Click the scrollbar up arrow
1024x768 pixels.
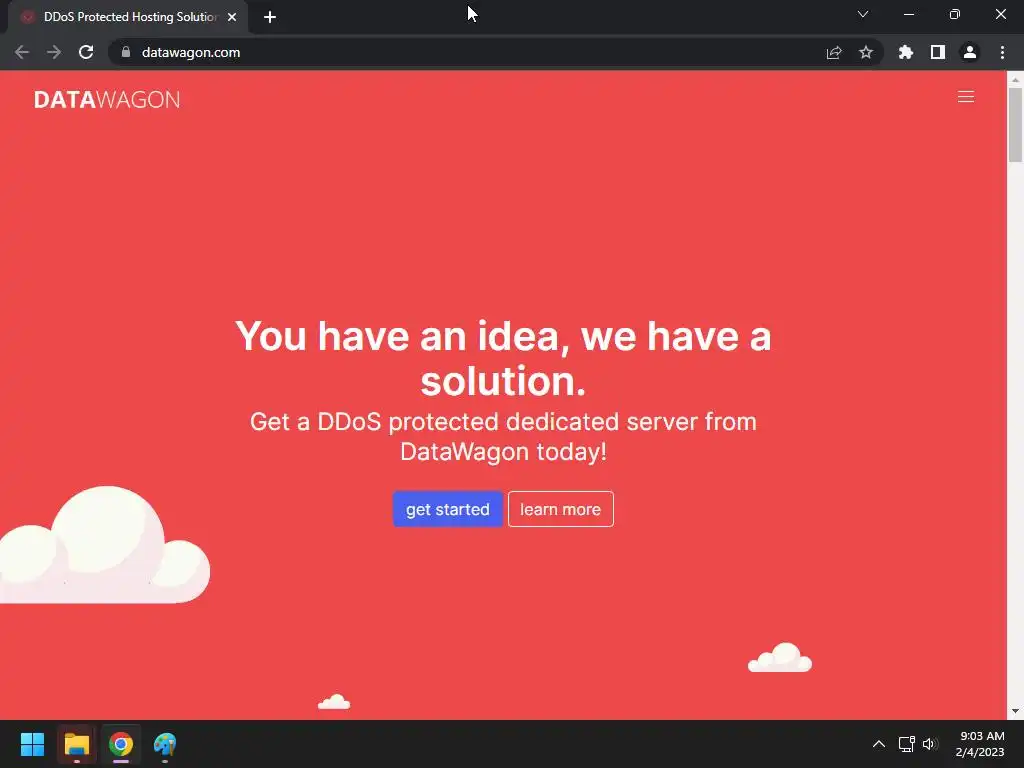coord(1015,79)
